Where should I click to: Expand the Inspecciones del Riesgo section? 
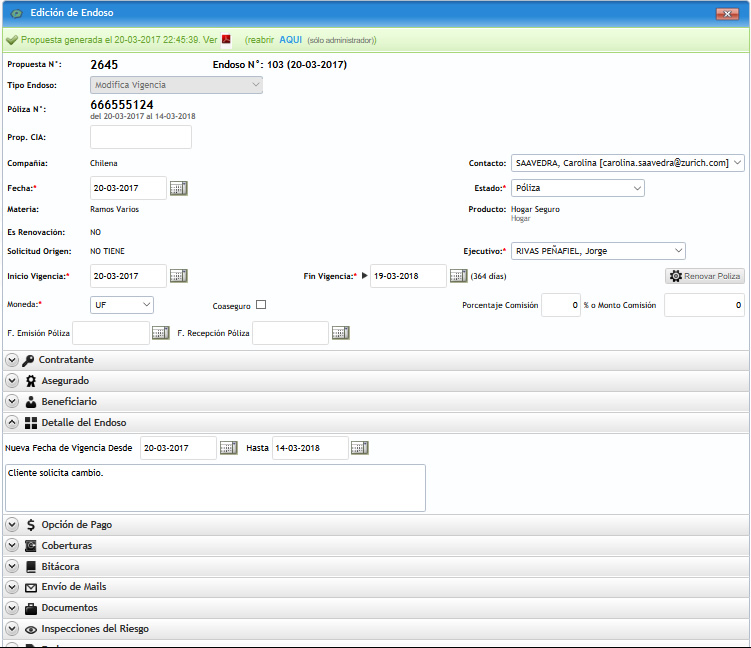[12, 629]
